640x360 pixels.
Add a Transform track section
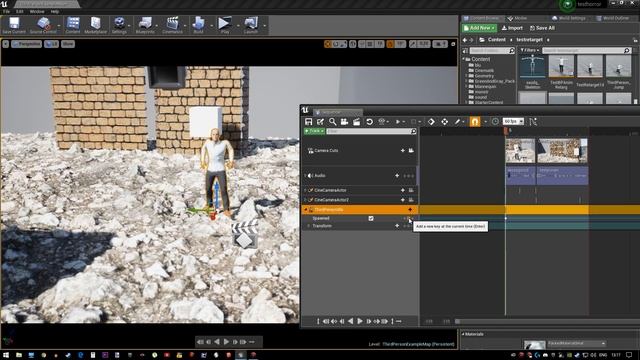click(x=397, y=226)
